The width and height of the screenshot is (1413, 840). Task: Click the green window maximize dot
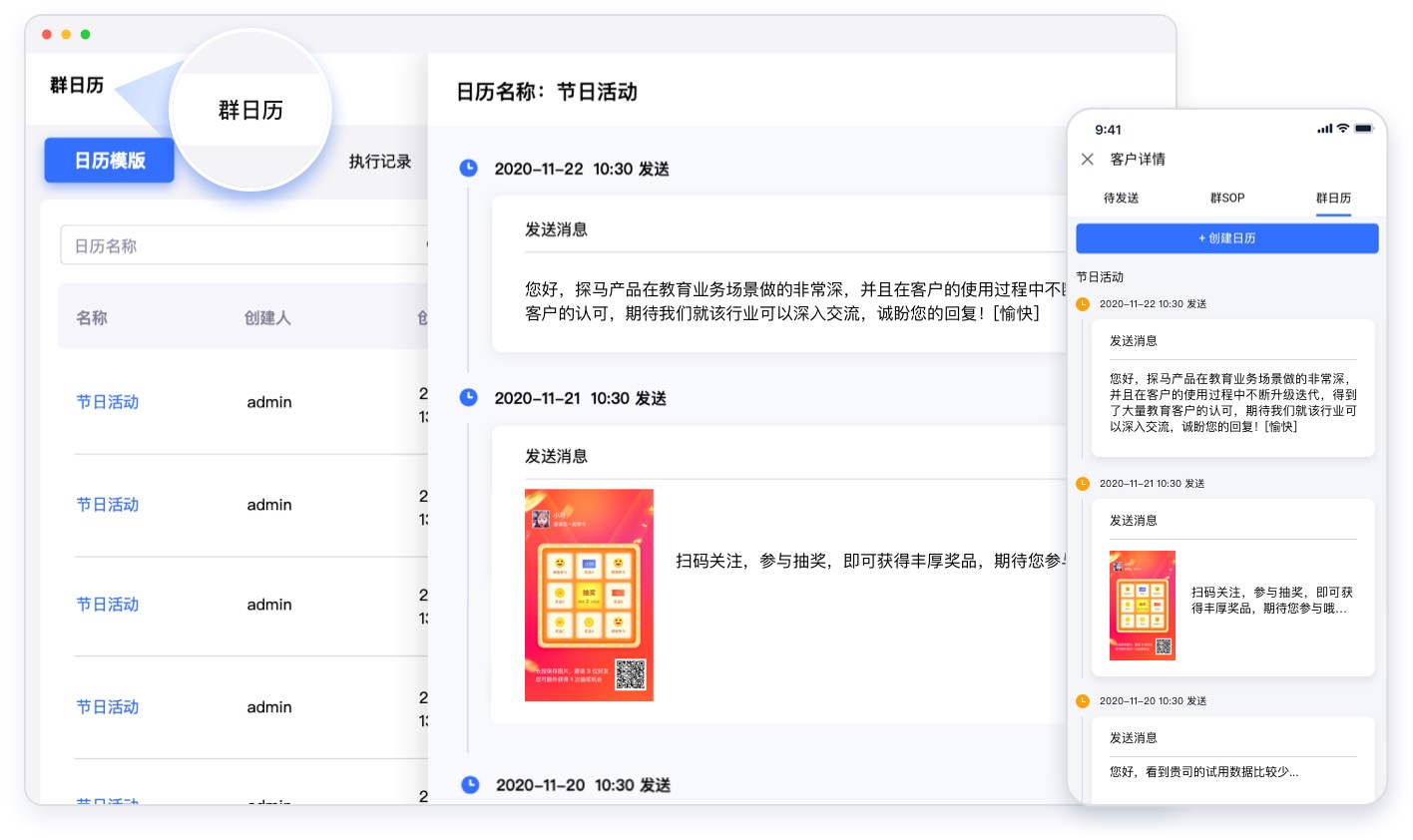tap(86, 34)
